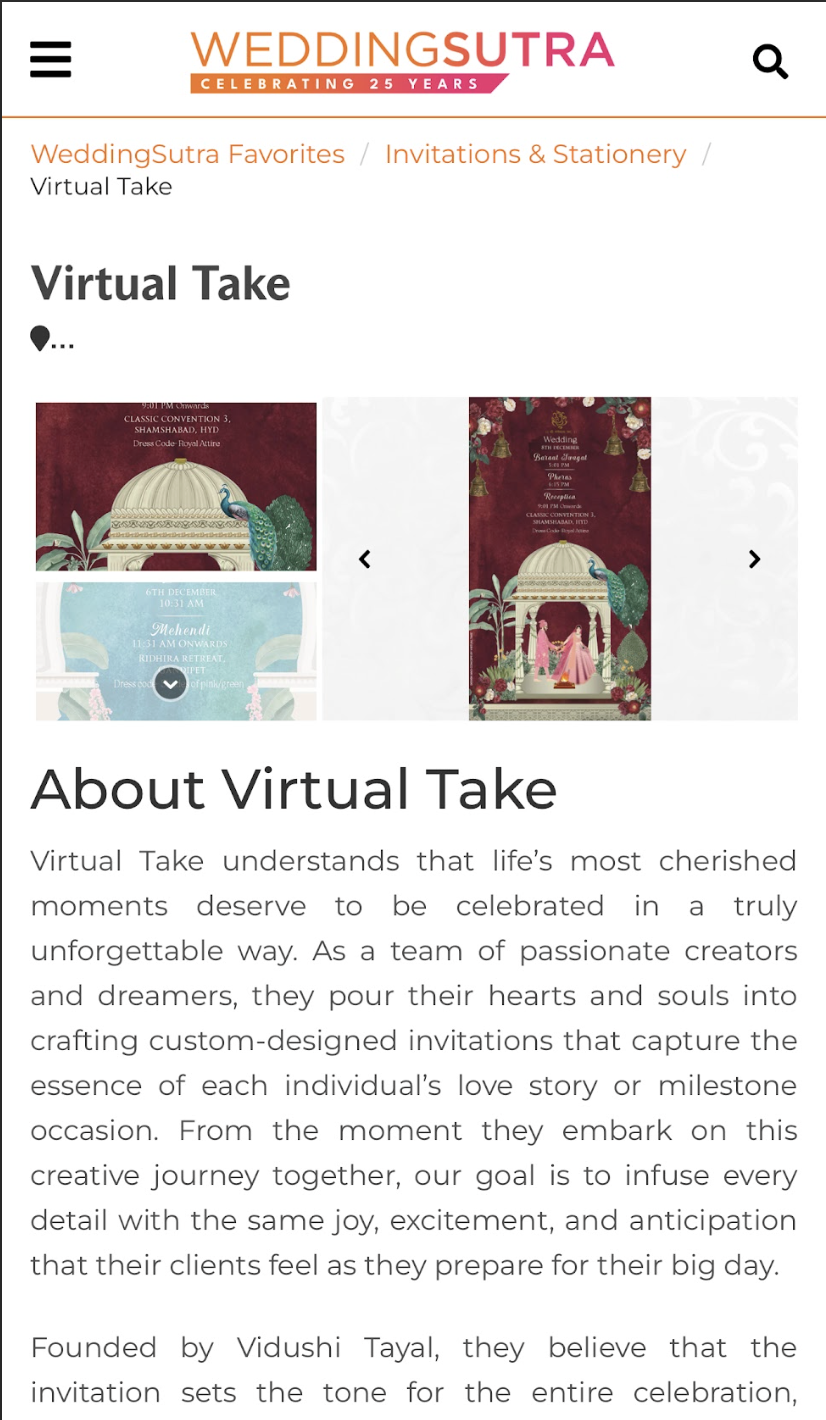Select the blue Mehendi invitation thumbnail

176,651
